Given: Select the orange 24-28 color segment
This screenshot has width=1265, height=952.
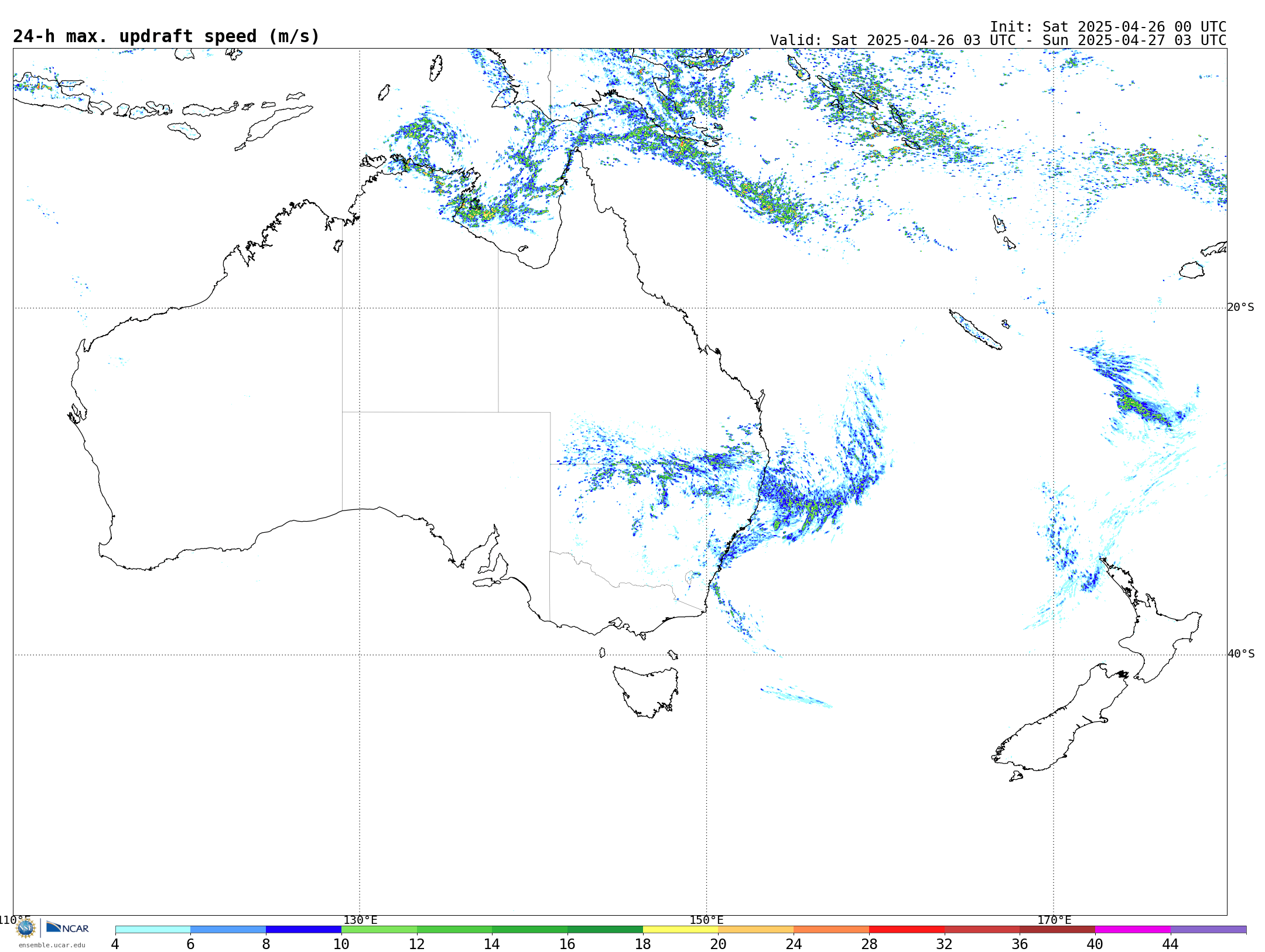Looking at the screenshot, I should coord(832,930).
